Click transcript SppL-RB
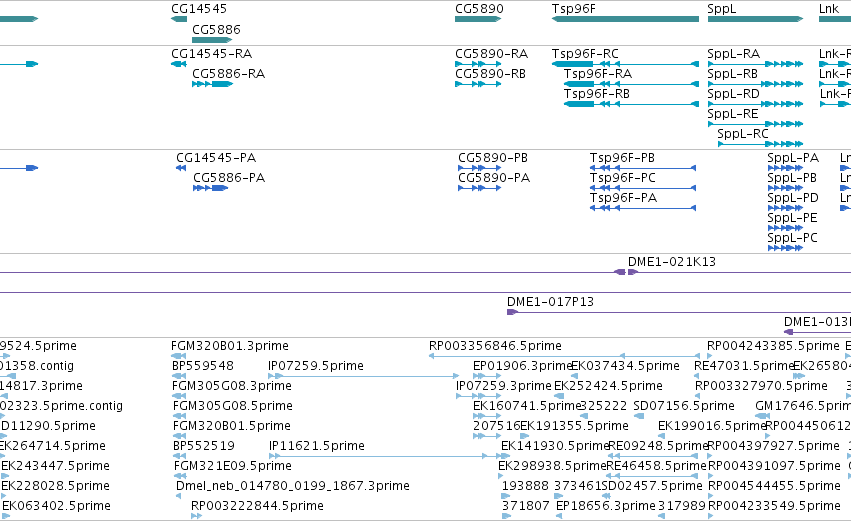The width and height of the screenshot is (851, 521). (732, 74)
